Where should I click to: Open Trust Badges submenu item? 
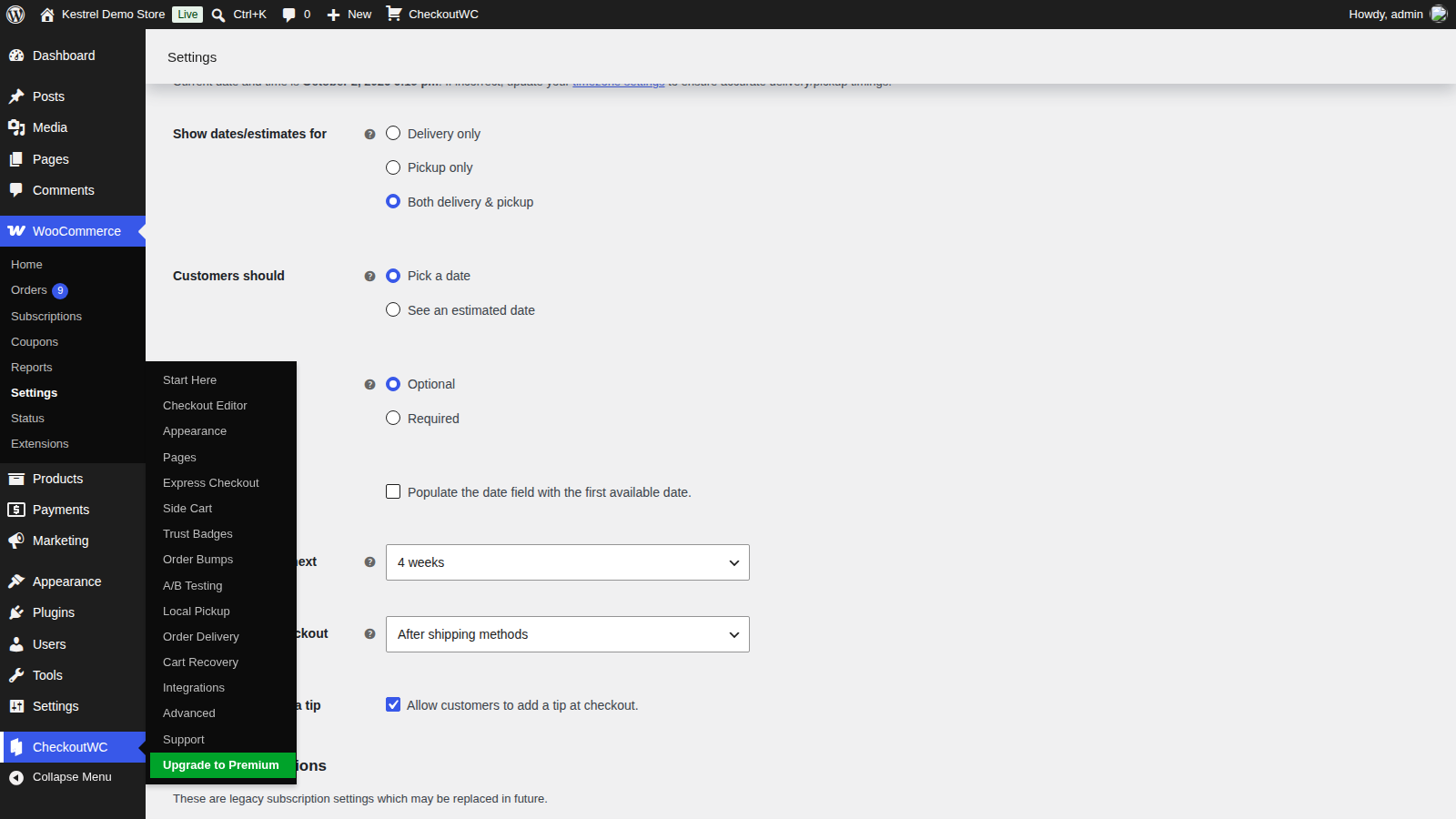[x=197, y=534]
